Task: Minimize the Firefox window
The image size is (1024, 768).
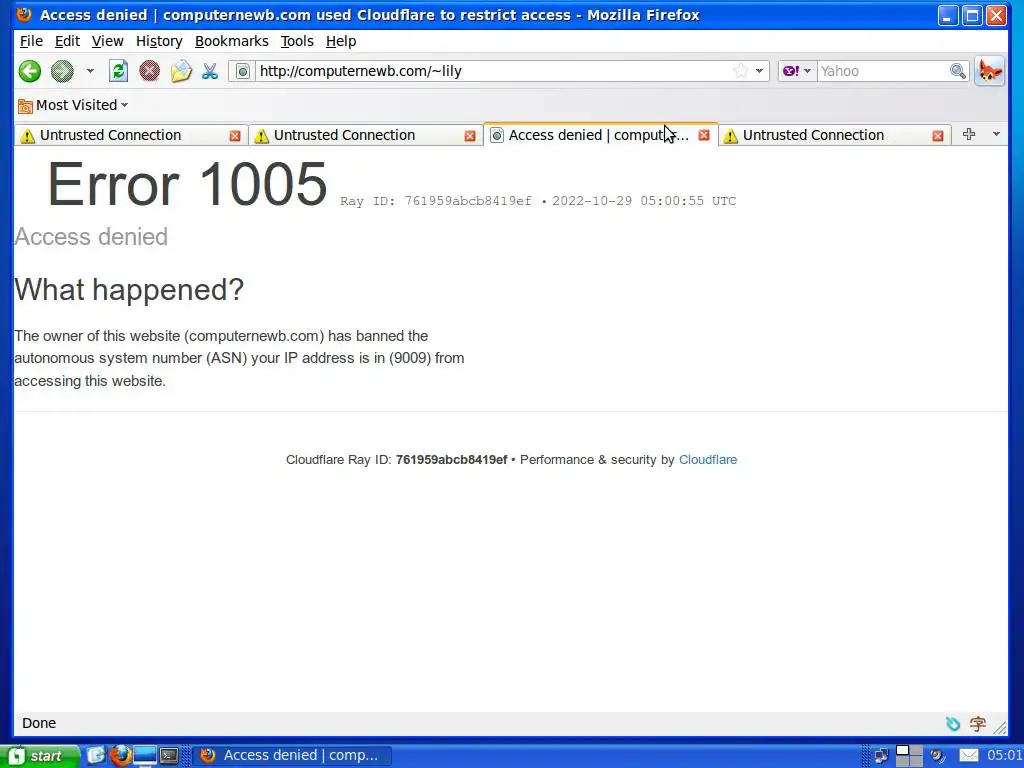Action: [947, 15]
